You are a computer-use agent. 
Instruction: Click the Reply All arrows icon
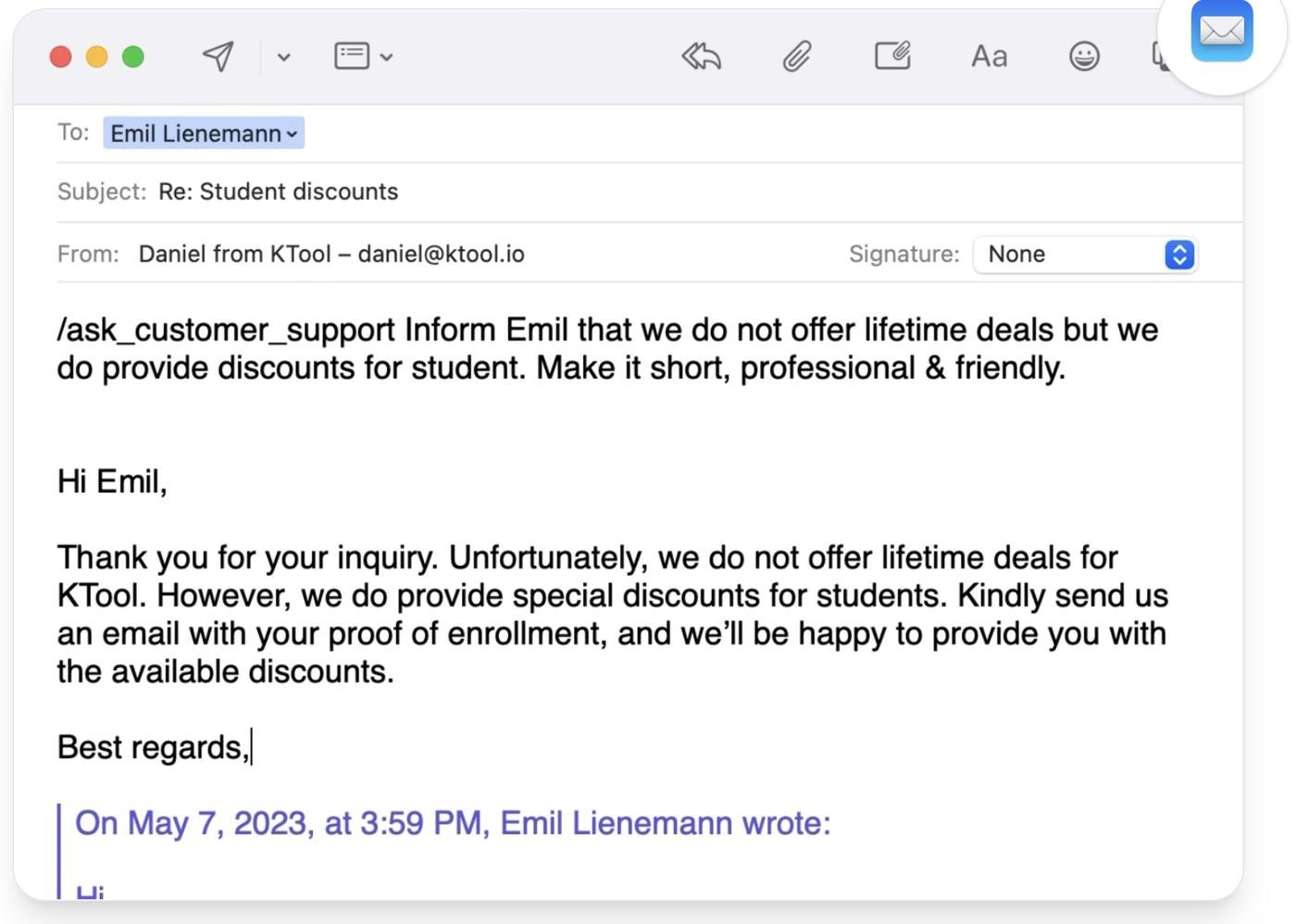[702, 56]
